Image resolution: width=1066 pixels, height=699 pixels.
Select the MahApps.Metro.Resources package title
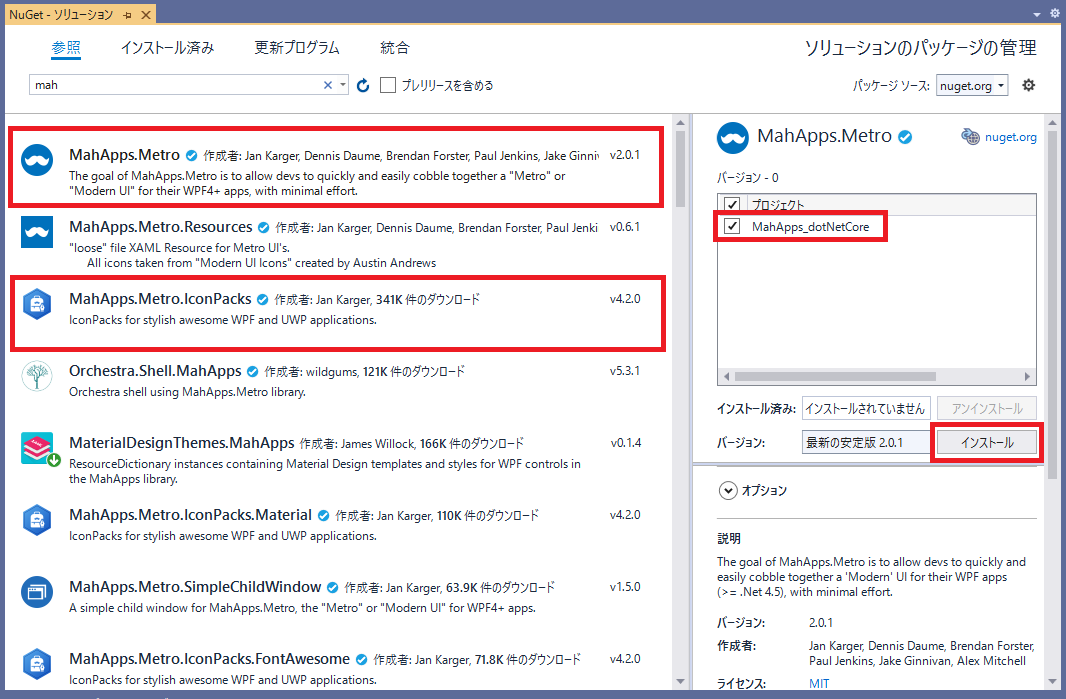click(160, 227)
